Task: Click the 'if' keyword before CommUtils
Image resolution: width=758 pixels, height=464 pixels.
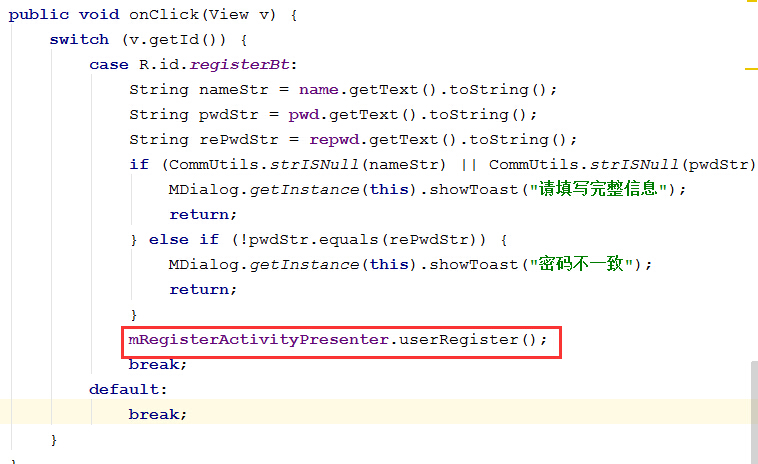Action: pos(139,165)
